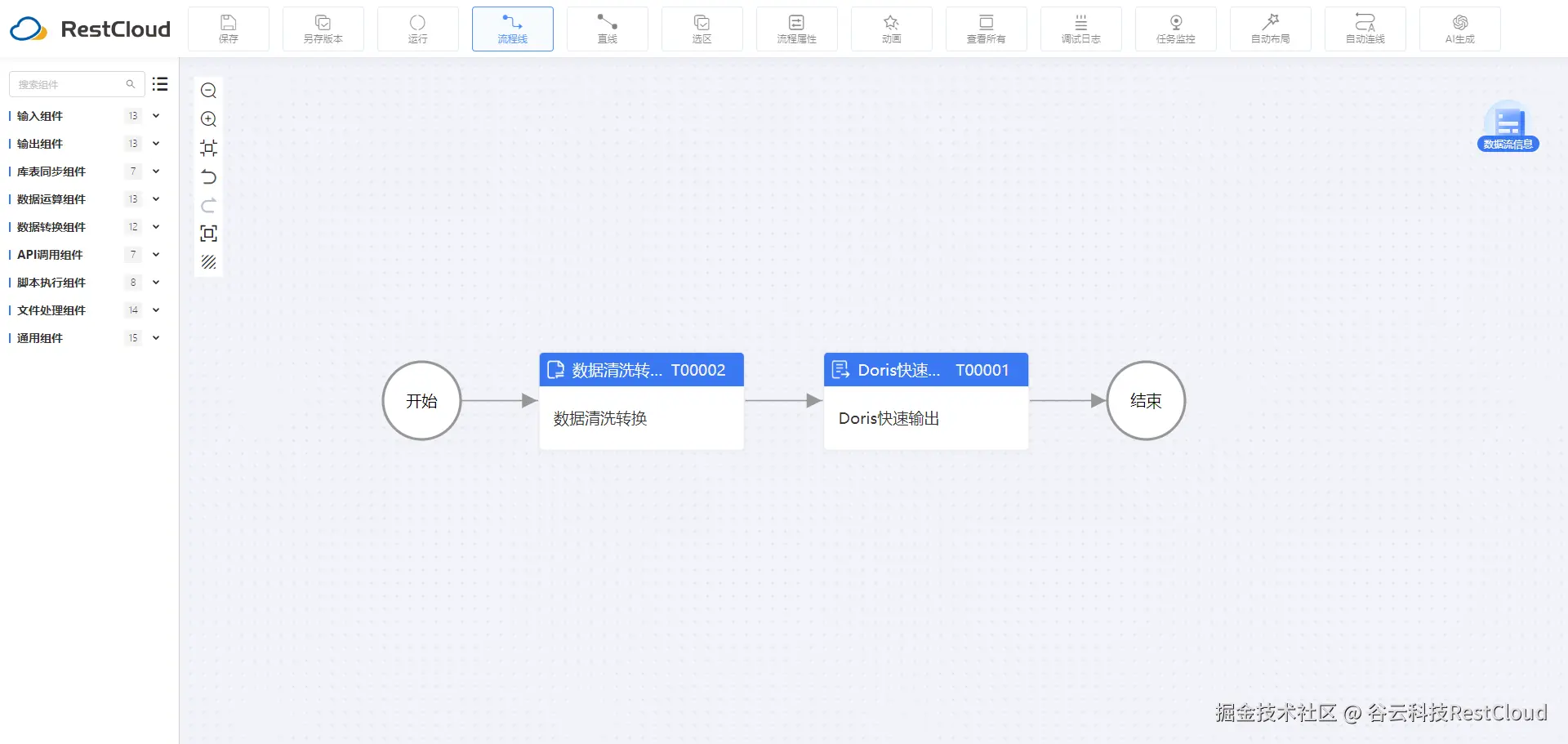Click the zoom out magnifier icon

(x=208, y=91)
